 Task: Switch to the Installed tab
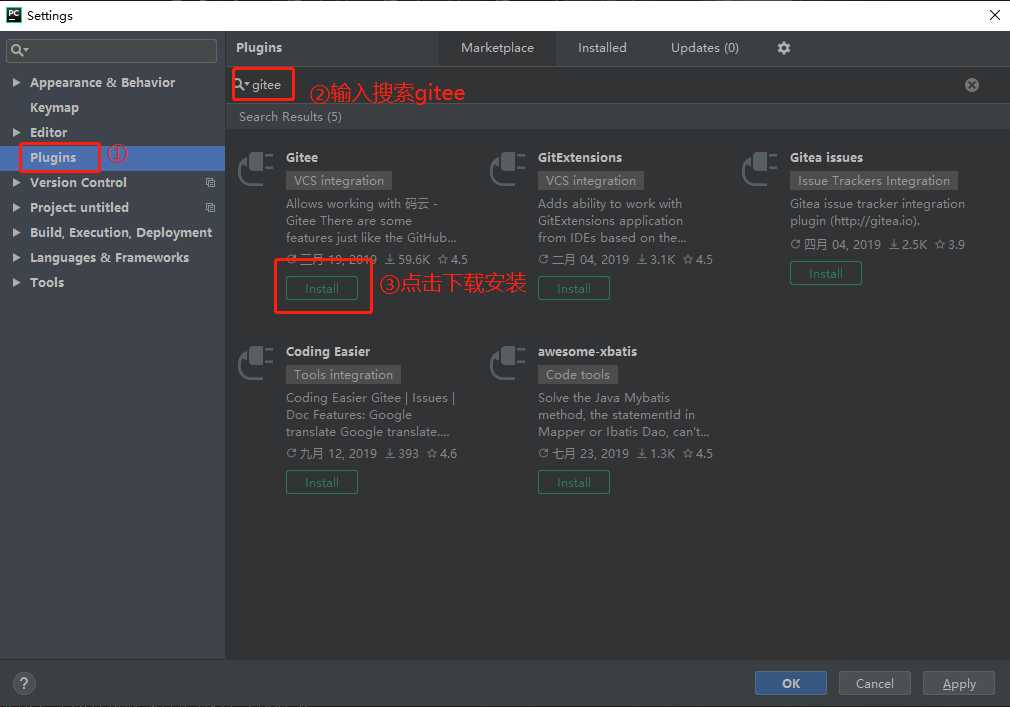point(602,48)
